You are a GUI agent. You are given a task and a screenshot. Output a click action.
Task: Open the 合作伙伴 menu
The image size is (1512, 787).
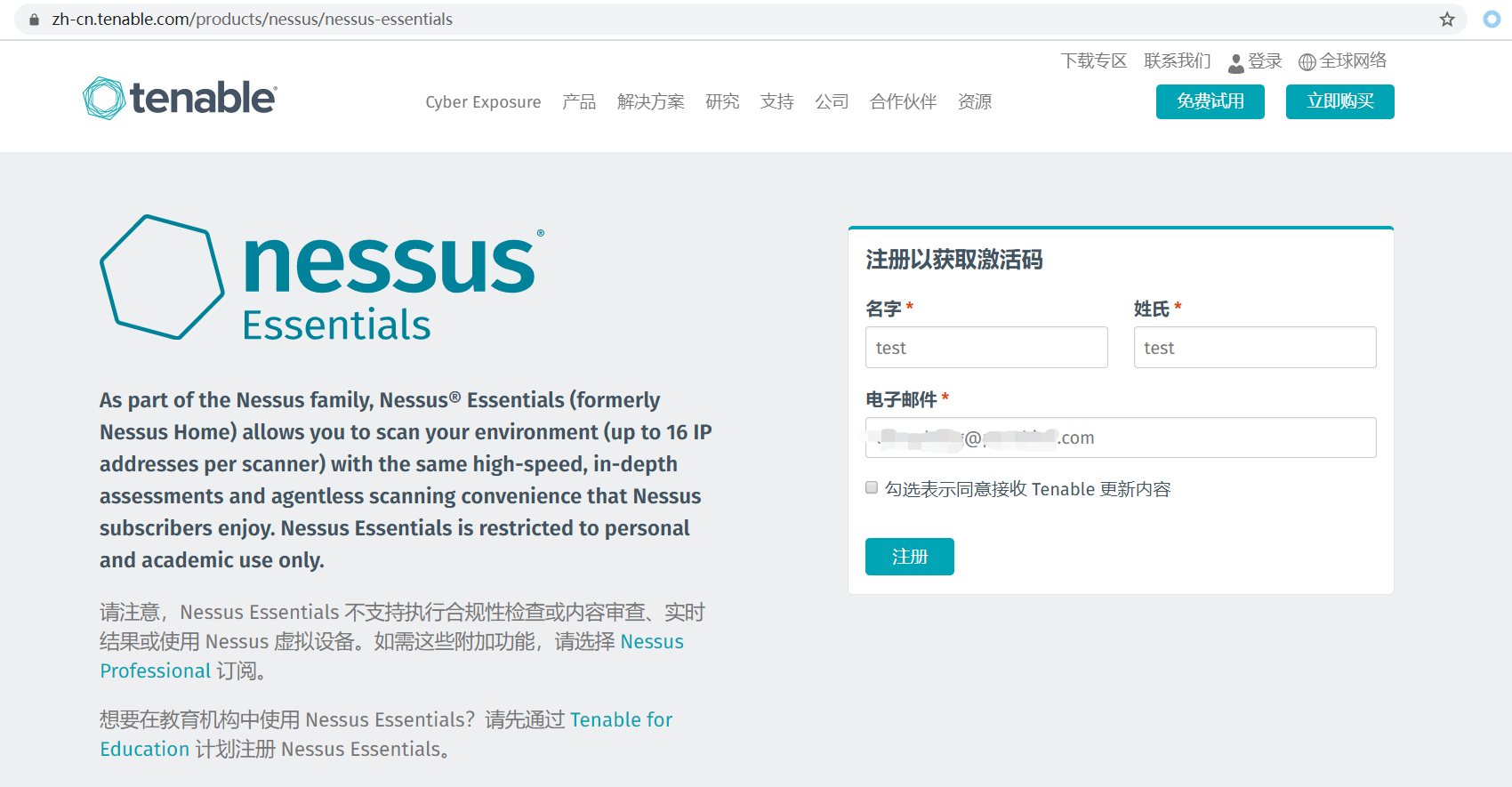coord(903,102)
